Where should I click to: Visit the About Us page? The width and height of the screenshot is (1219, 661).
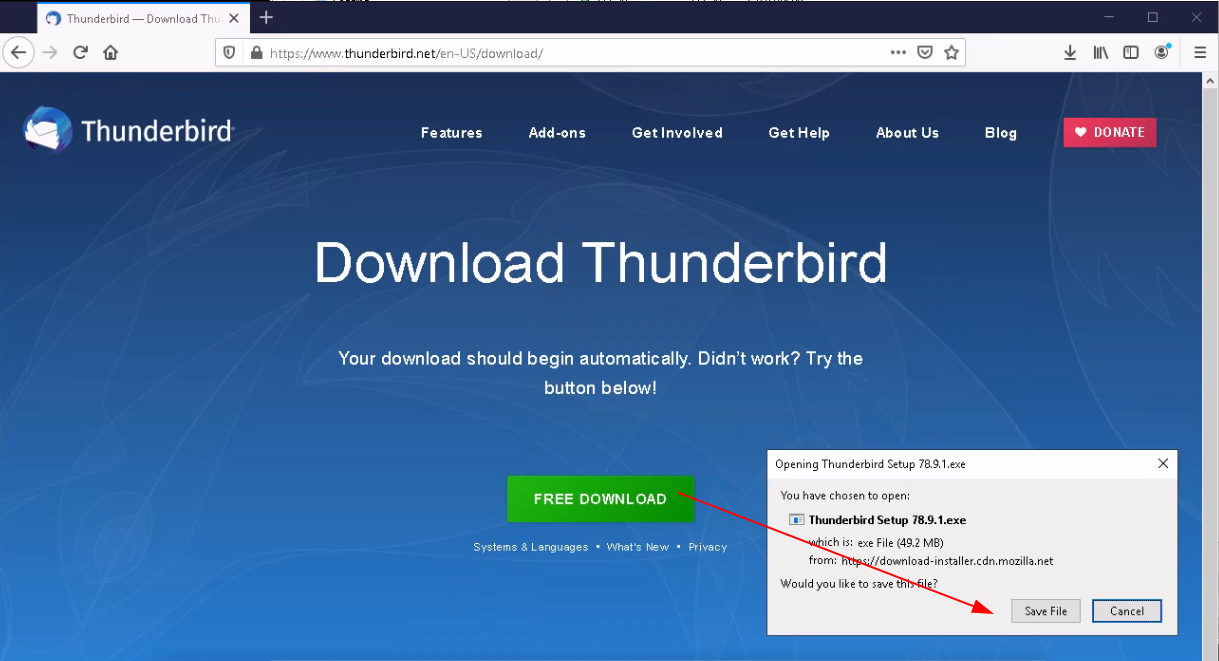tap(907, 132)
